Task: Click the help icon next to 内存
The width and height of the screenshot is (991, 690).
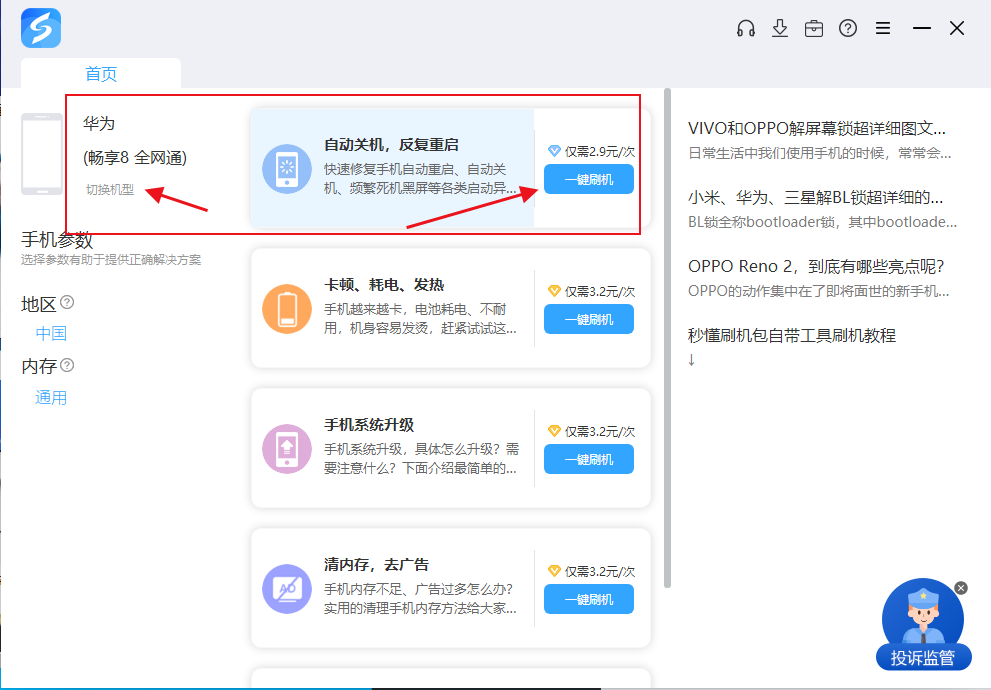Action: [67, 365]
